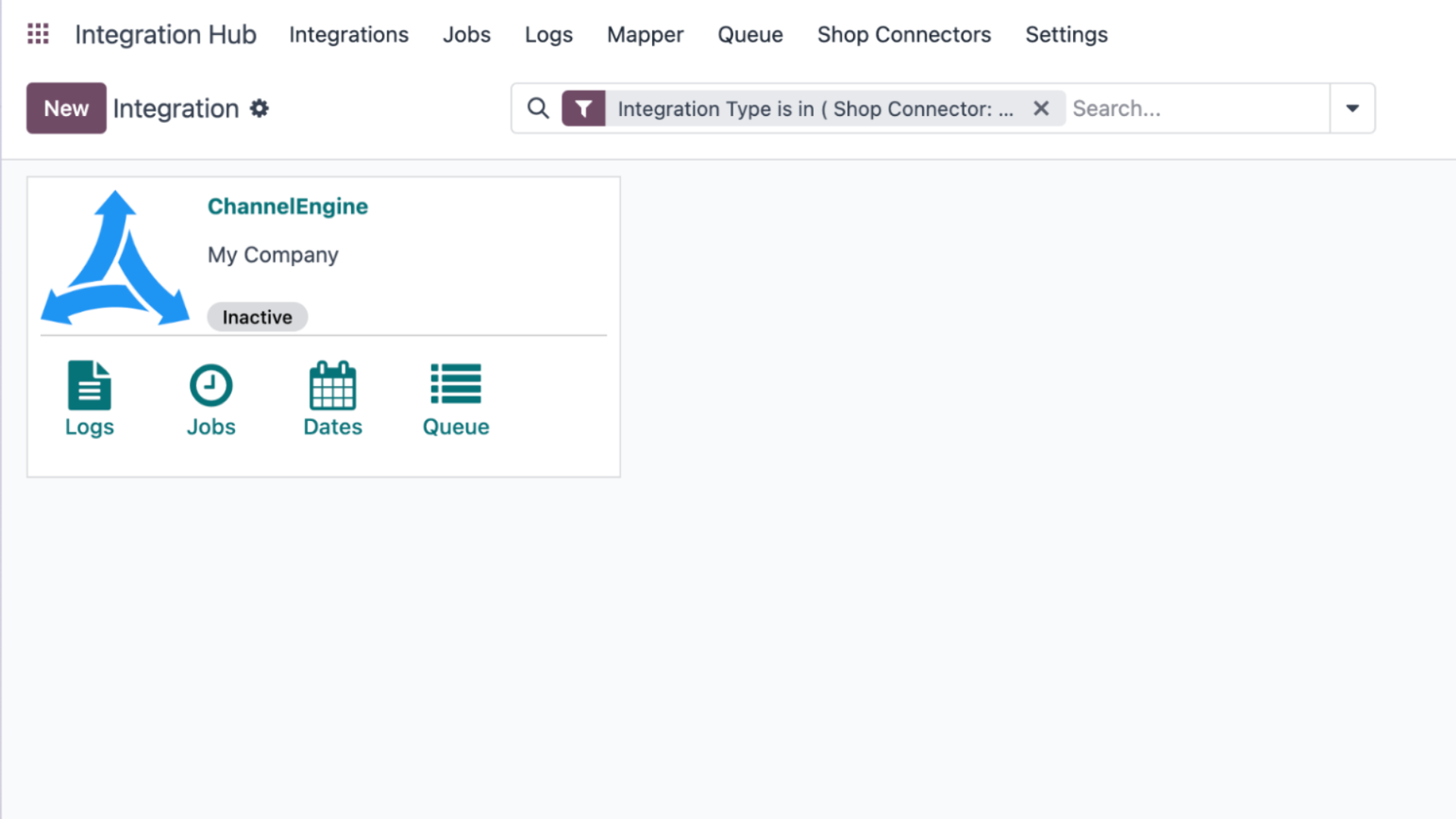Click the purple filter funnel icon
1456x819 pixels.
click(x=583, y=108)
